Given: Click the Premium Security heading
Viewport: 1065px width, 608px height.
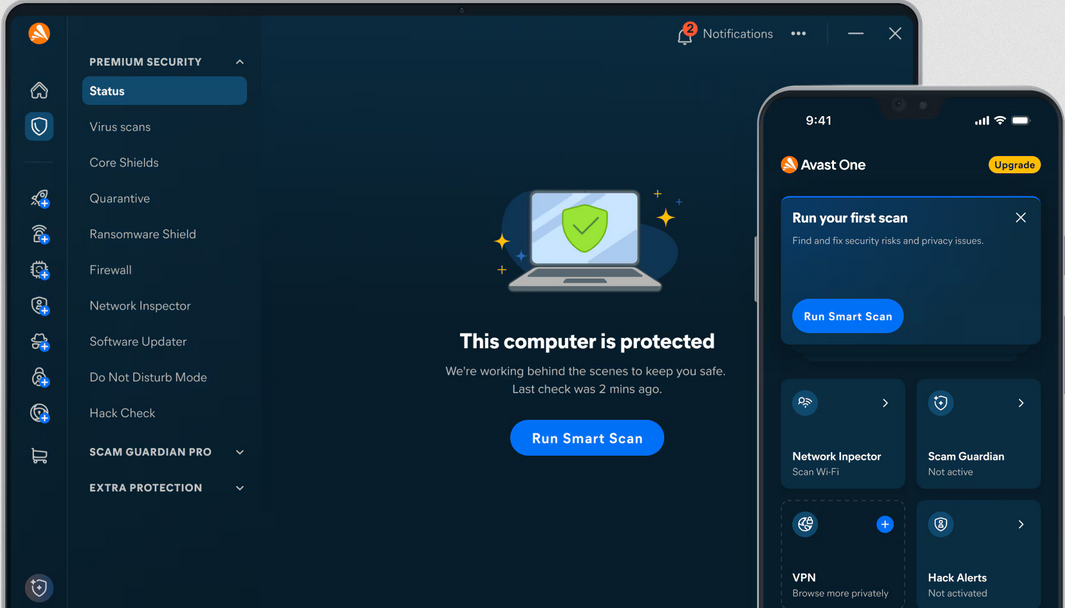Looking at the screenshot, I should point(145,62).
